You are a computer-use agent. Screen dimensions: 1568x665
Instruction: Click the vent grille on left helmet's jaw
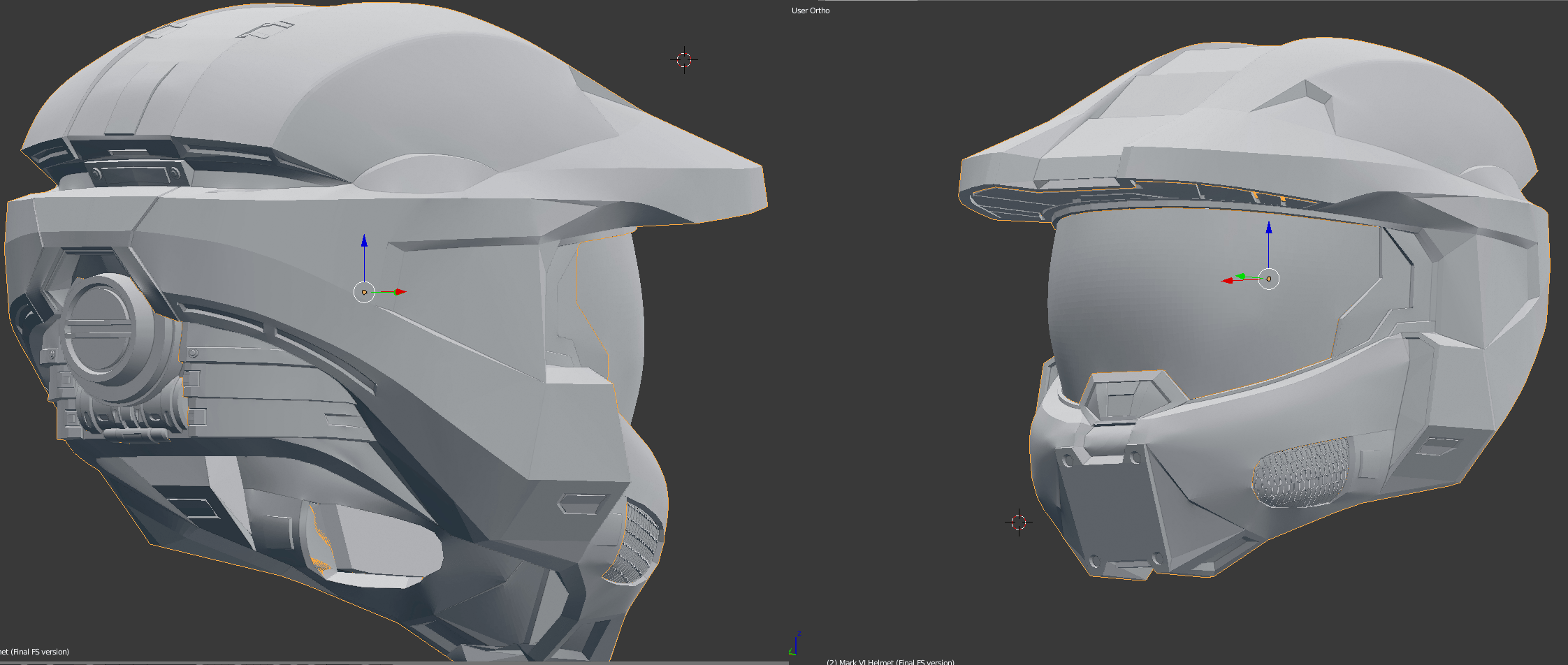tap(636, 543)
